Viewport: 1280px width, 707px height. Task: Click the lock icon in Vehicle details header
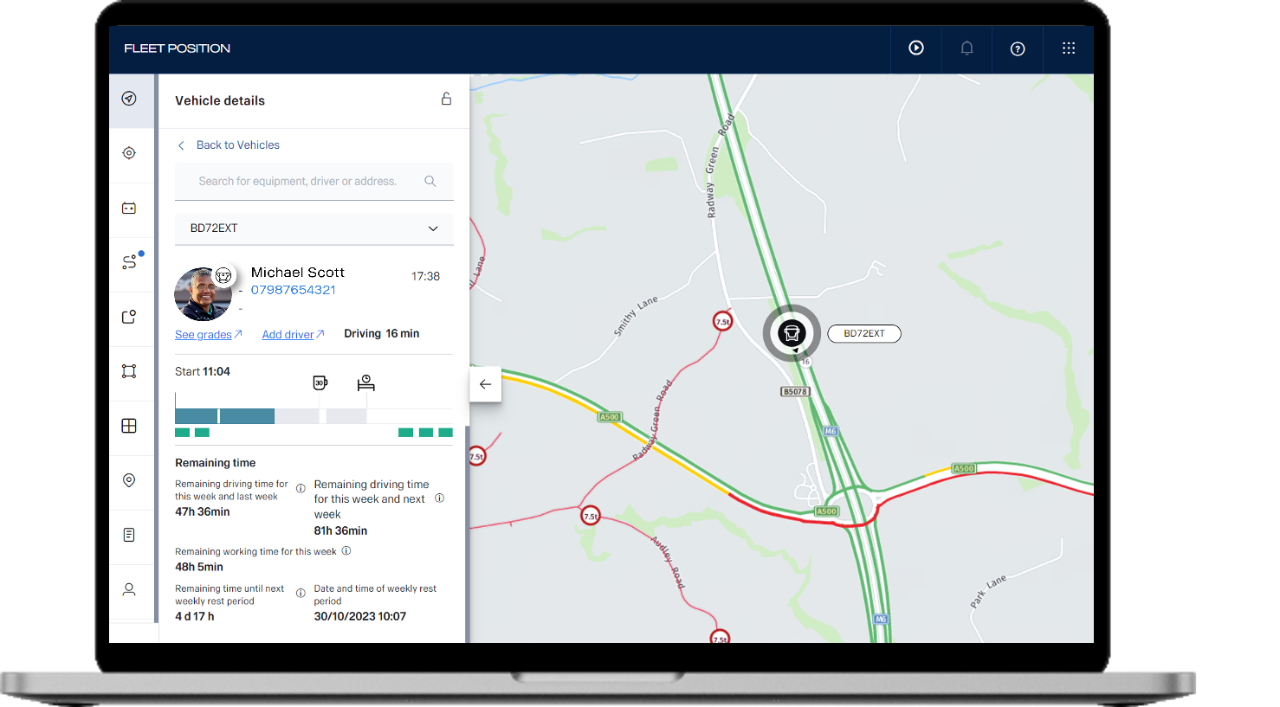tap(446, 99)
